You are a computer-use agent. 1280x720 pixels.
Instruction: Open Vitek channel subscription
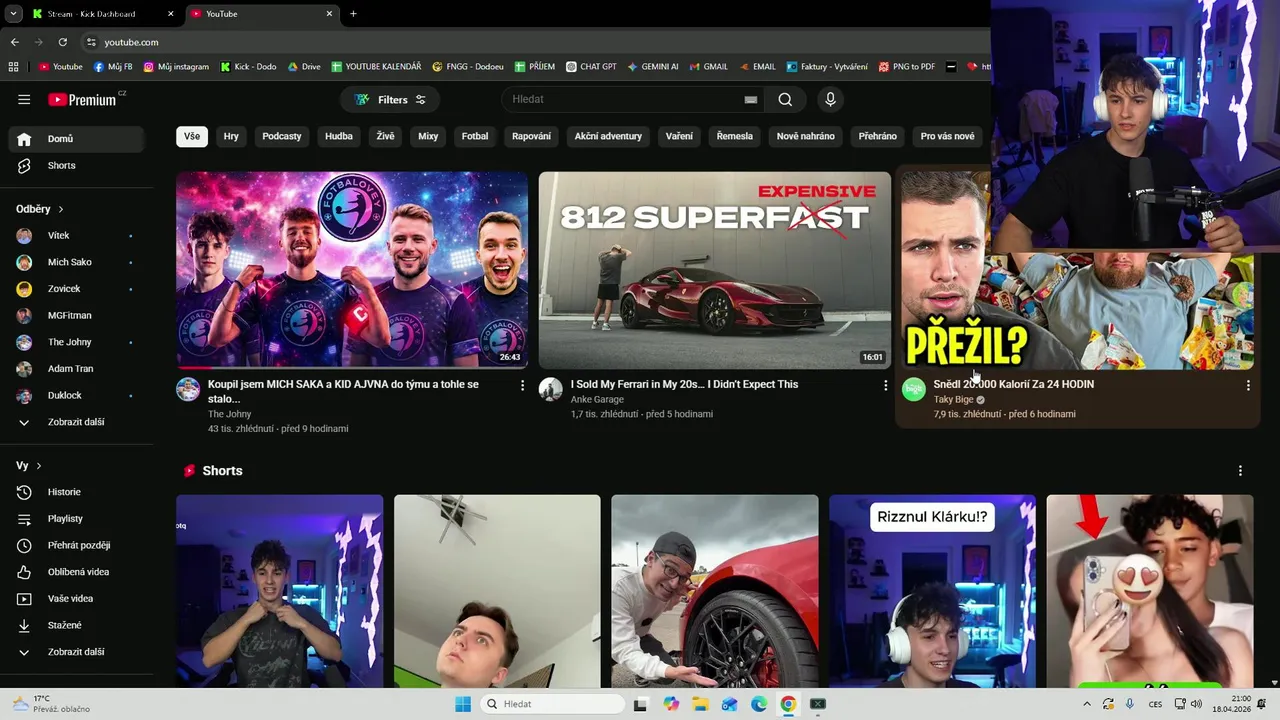click(x=76, y=235)
